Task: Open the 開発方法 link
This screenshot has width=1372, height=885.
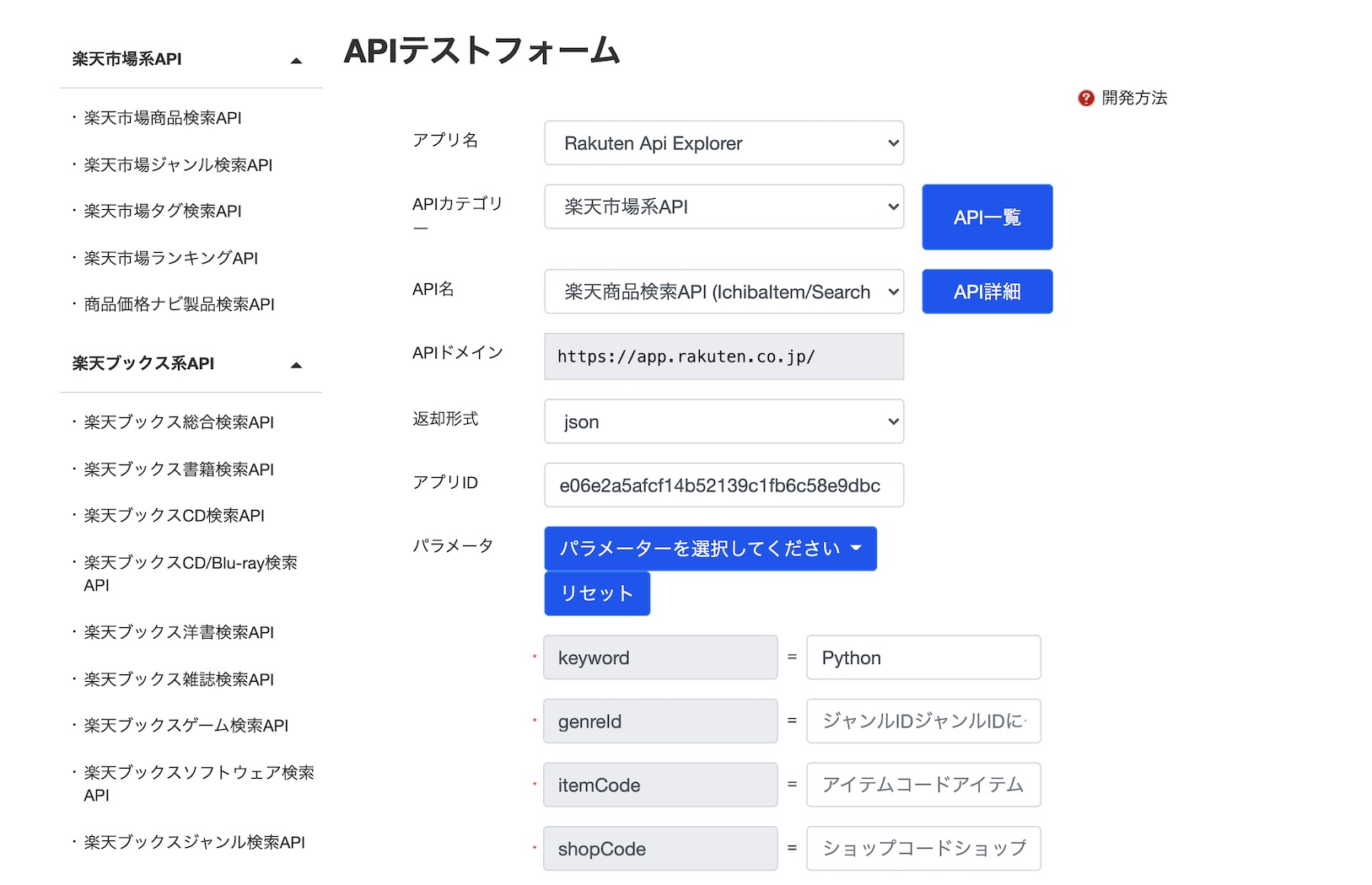Action: coord(1134,98)
